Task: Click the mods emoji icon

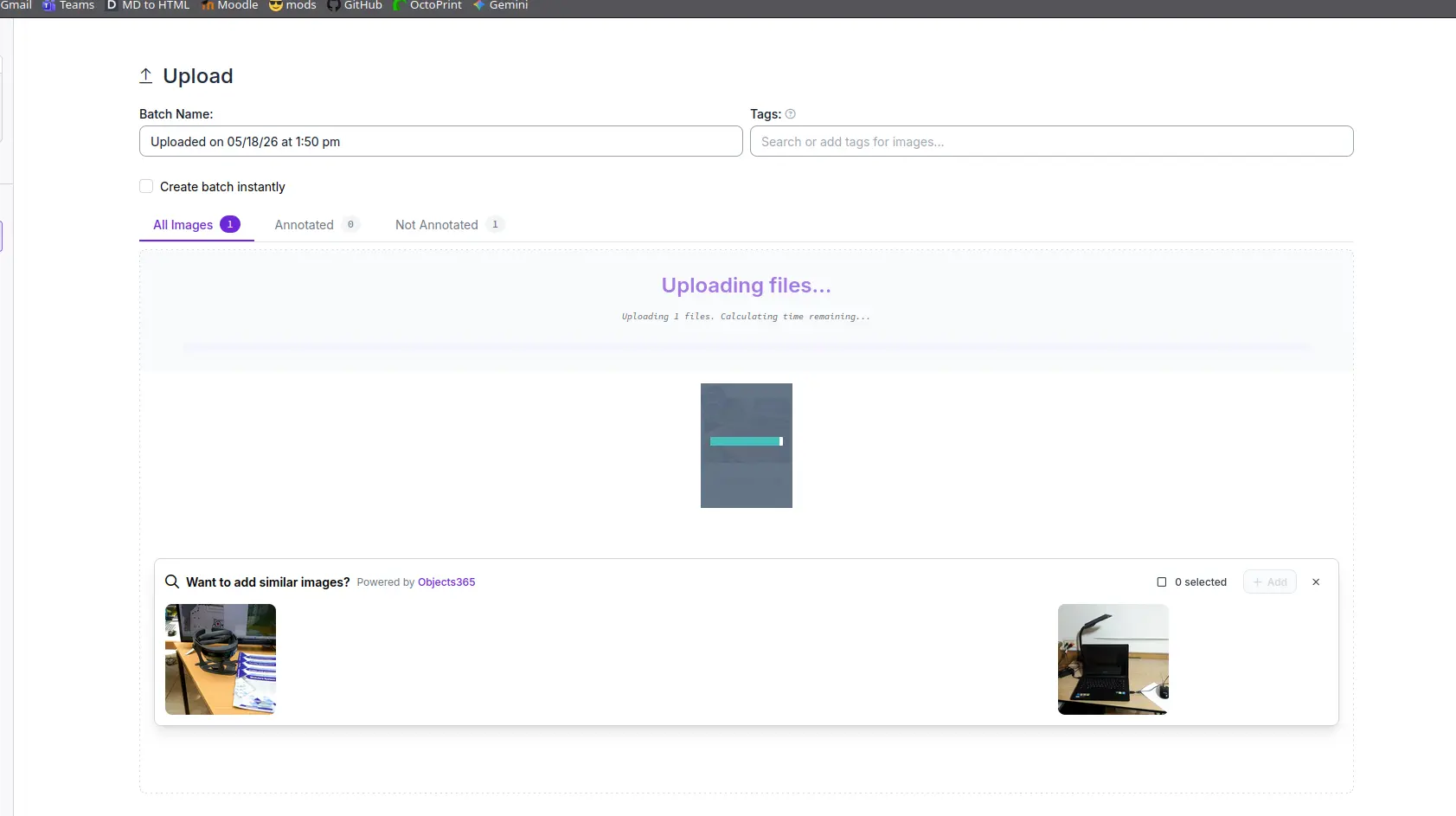Action: (x=276, y=5)
